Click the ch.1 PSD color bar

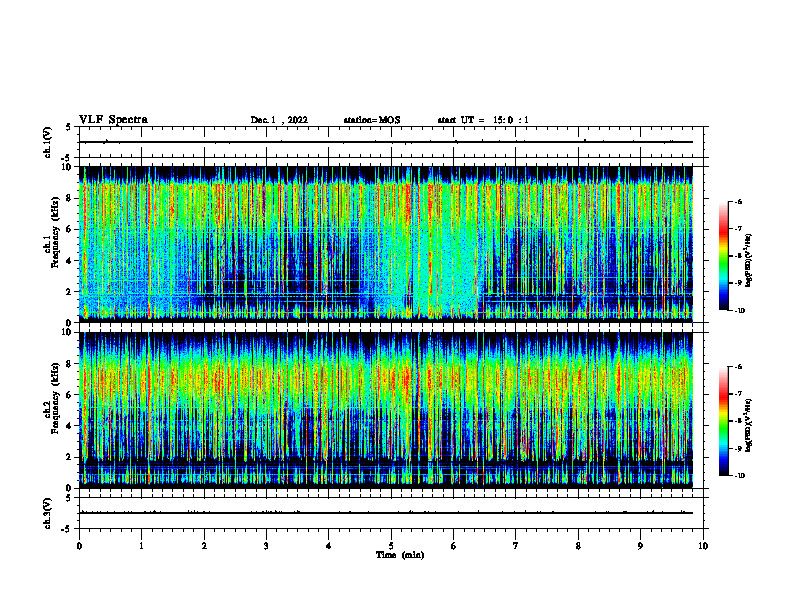pos(724,256)
